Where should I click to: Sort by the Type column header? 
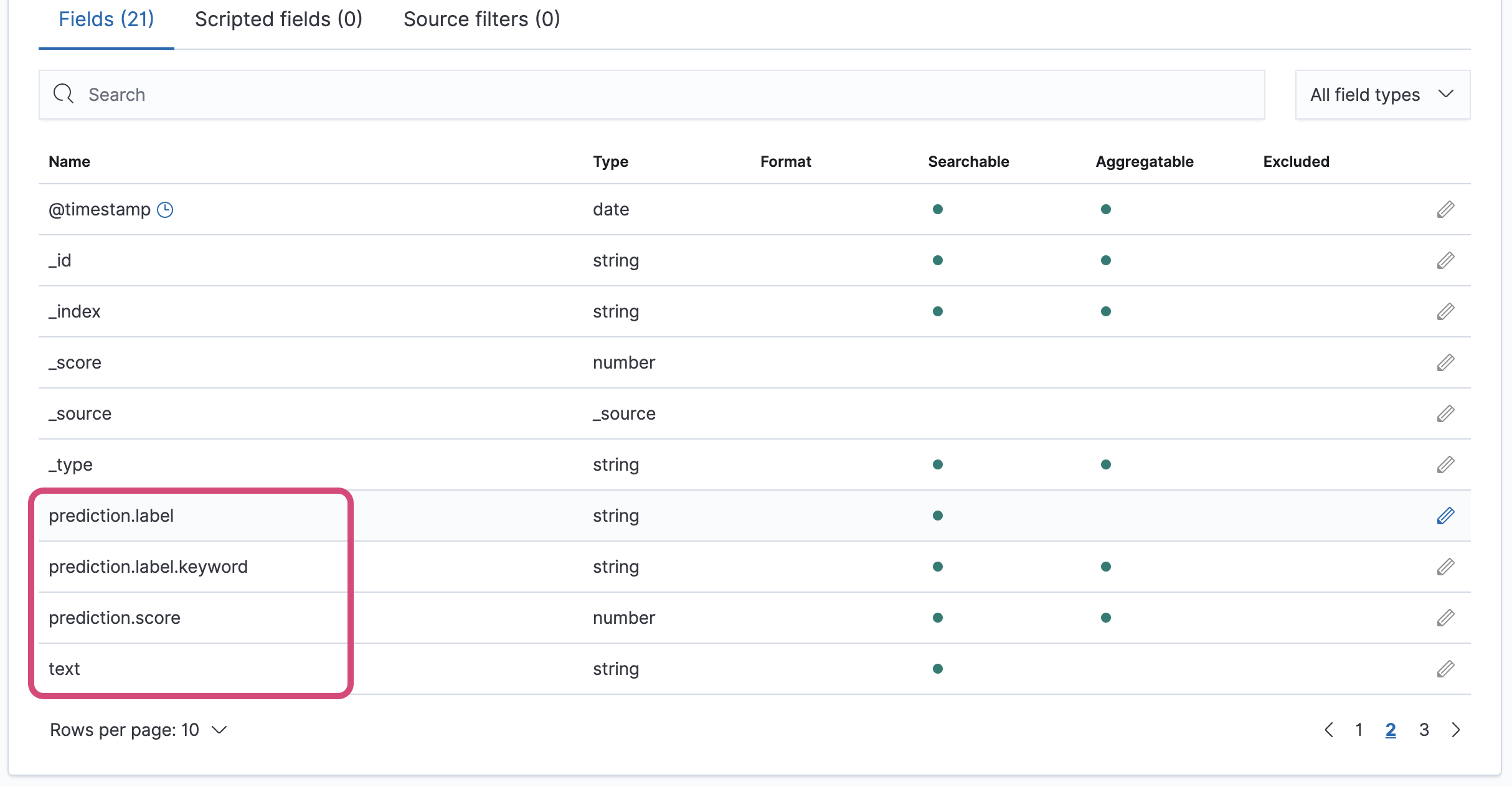point(610,162)
